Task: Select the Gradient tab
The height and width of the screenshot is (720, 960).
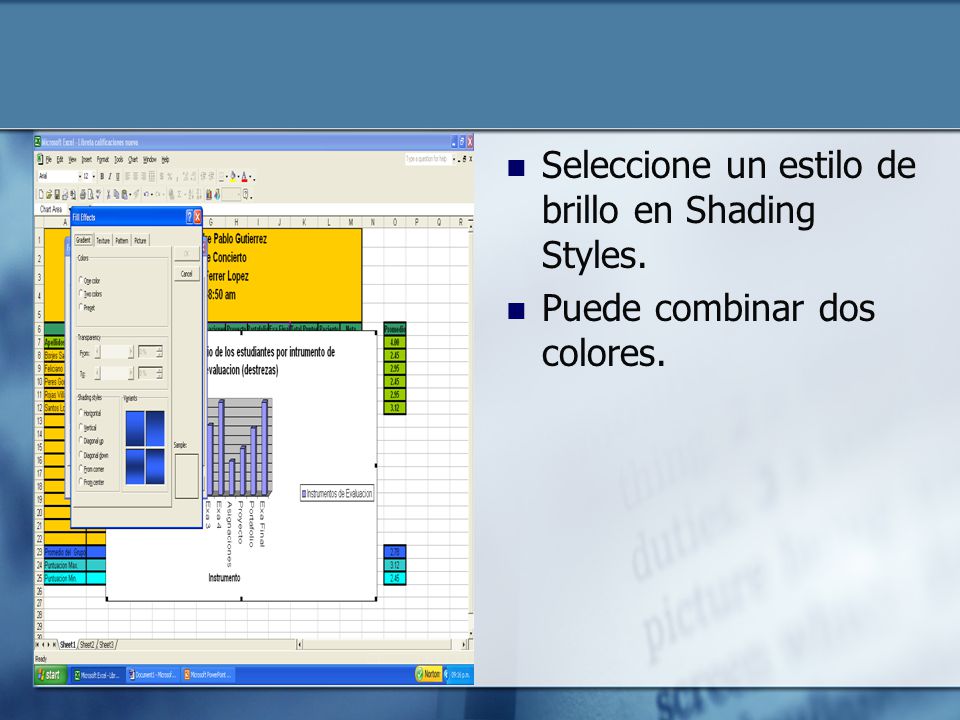Action: point(83,240)
